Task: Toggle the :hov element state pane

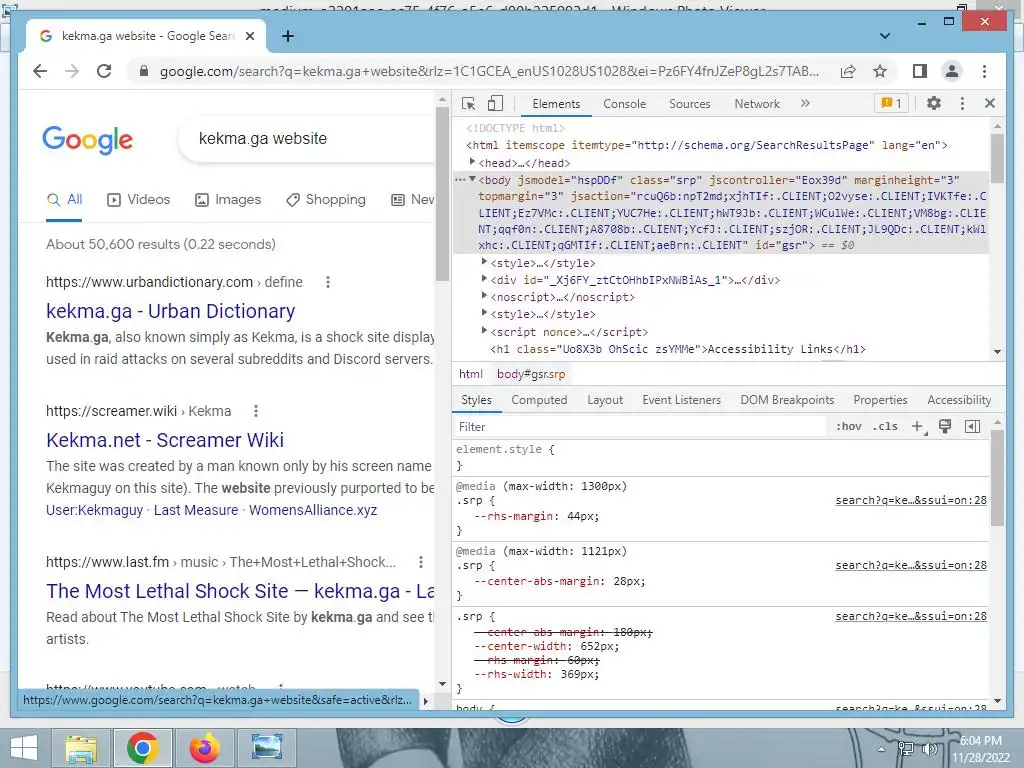Action: [x=848, y=426]
